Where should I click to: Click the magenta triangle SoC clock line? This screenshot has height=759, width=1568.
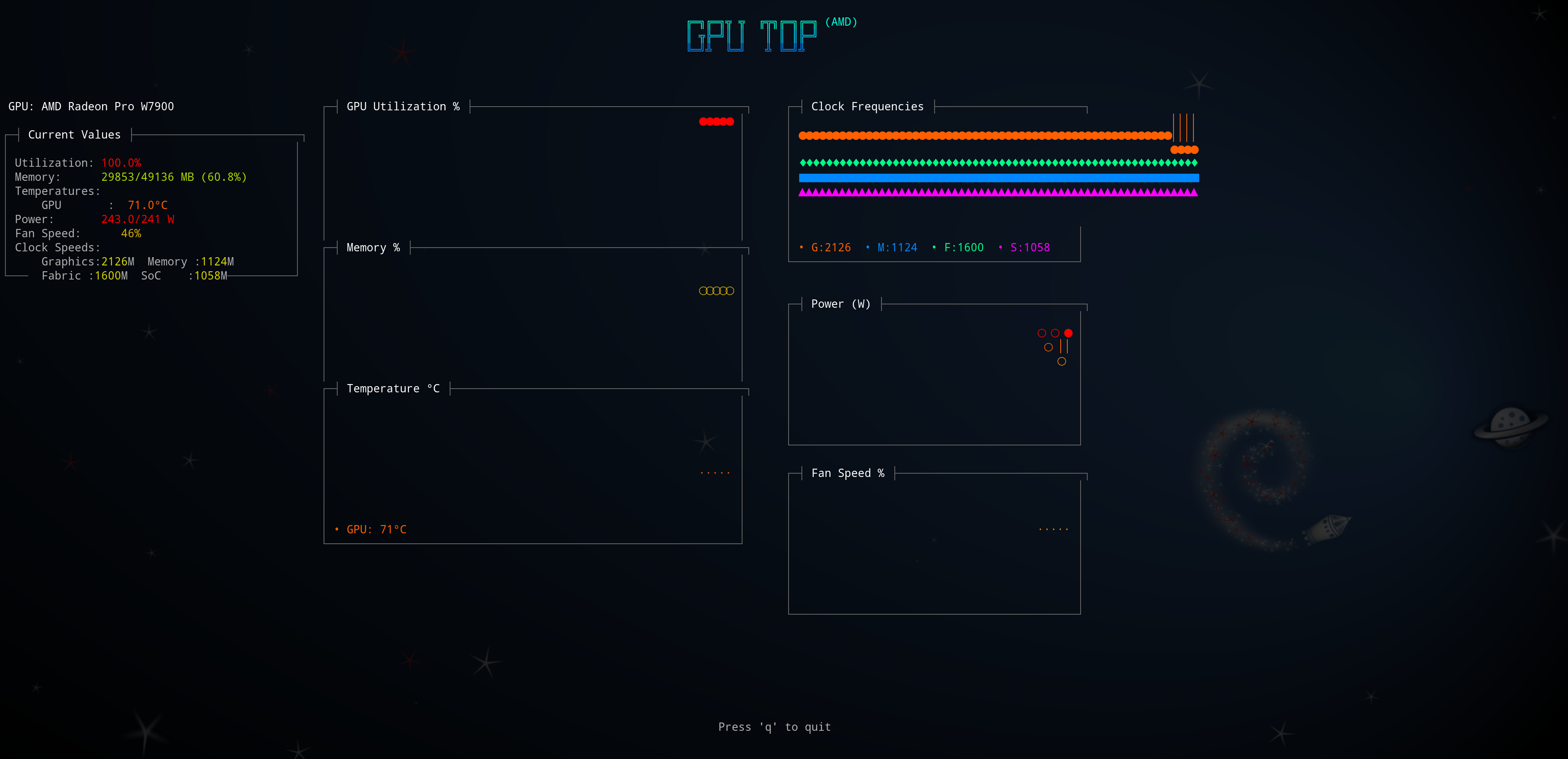pos(998,192)
